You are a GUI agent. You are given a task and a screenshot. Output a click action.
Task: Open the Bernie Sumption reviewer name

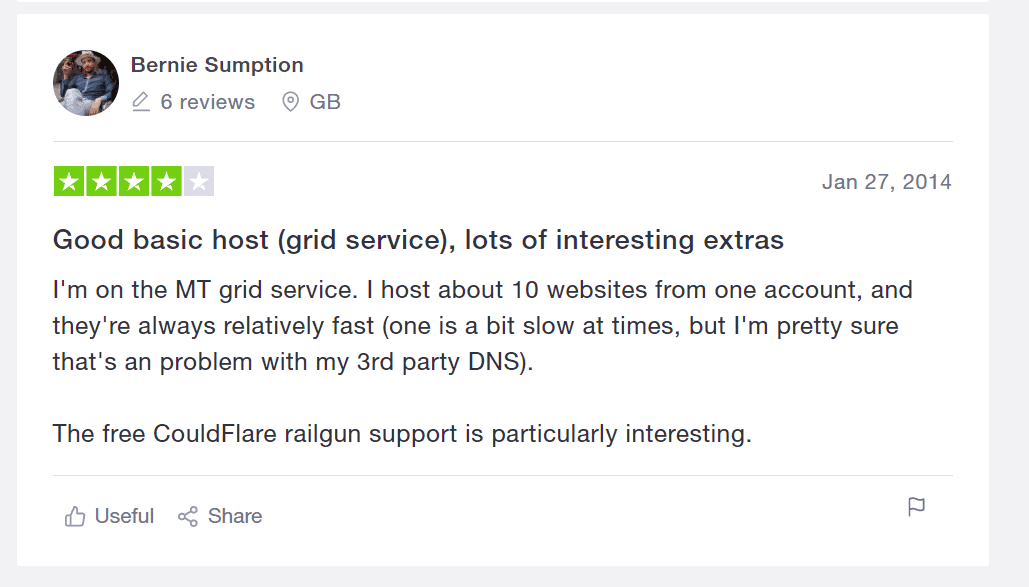tap(217, 65)
